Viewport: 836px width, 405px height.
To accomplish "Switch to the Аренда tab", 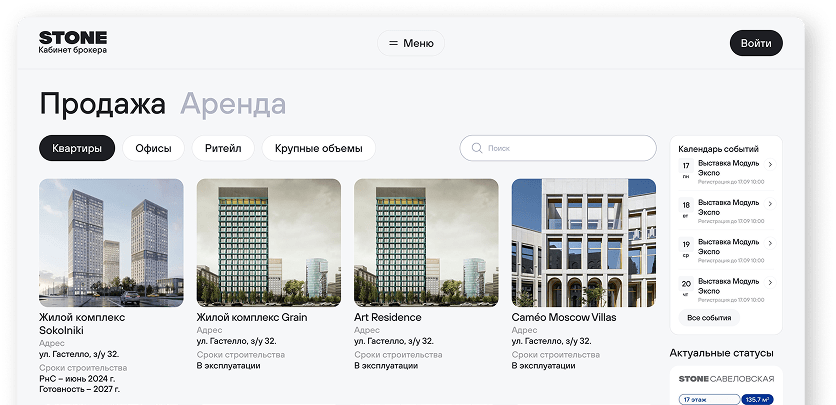I will point(233,104).
